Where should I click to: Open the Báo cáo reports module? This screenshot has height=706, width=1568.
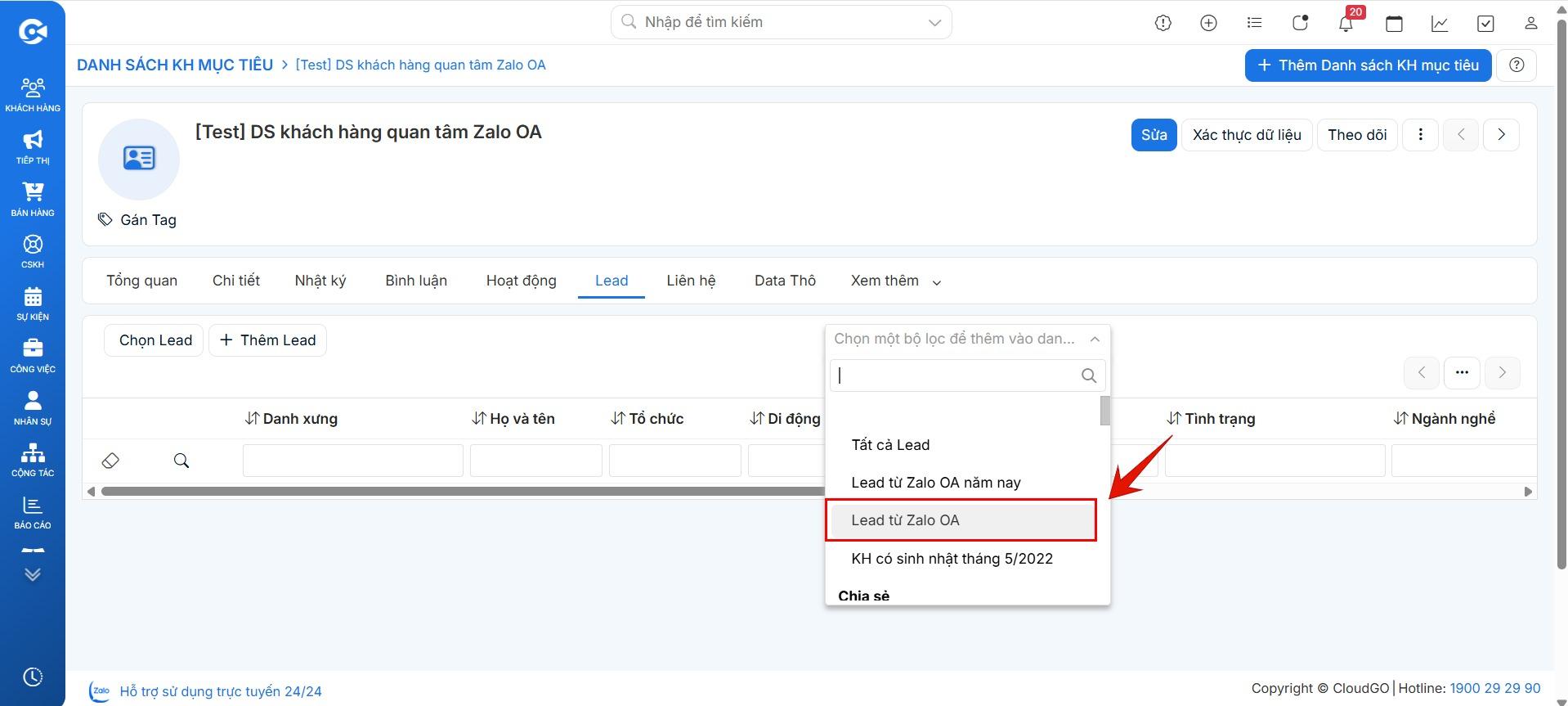33,512
